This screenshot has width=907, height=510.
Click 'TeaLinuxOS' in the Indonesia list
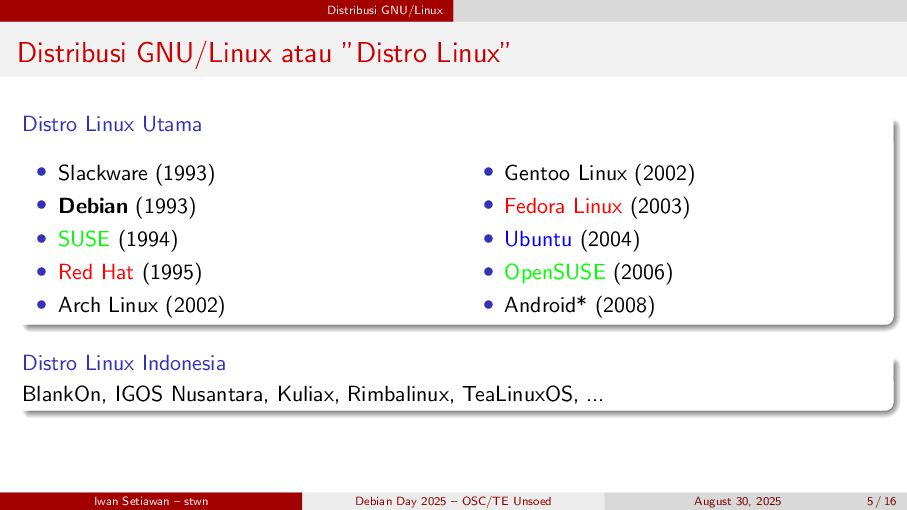[518, 394]
